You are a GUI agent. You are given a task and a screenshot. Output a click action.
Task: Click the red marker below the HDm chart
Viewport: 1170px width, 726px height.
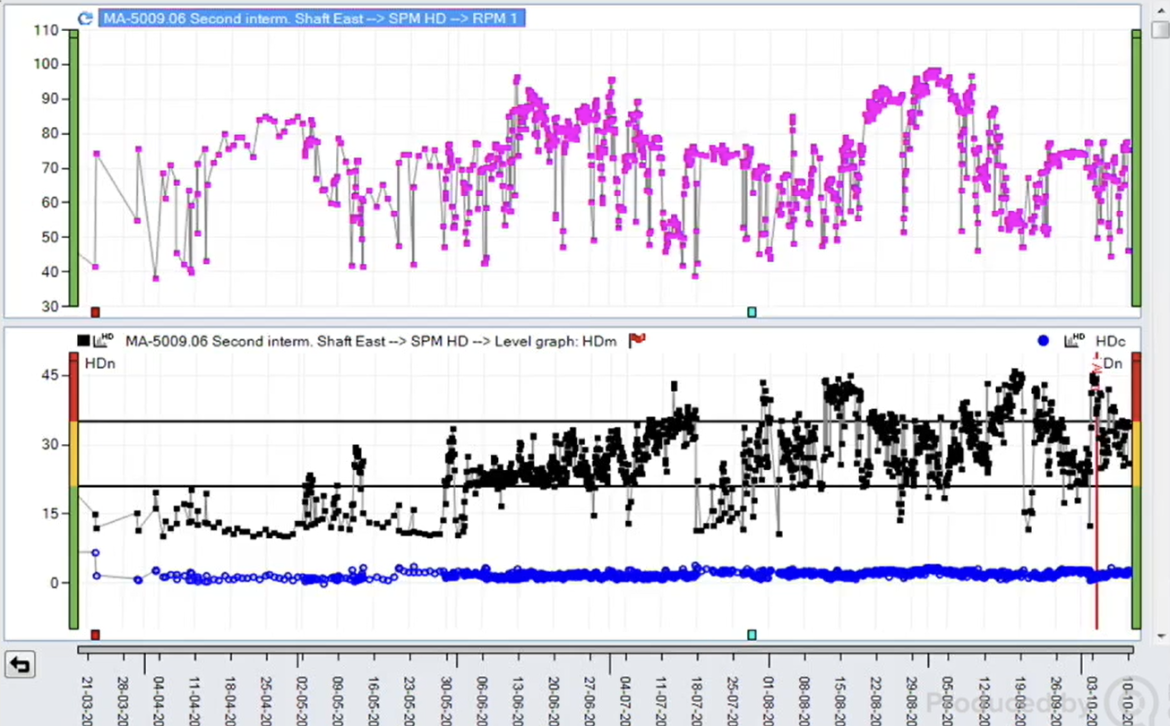(x=95, y=634)
